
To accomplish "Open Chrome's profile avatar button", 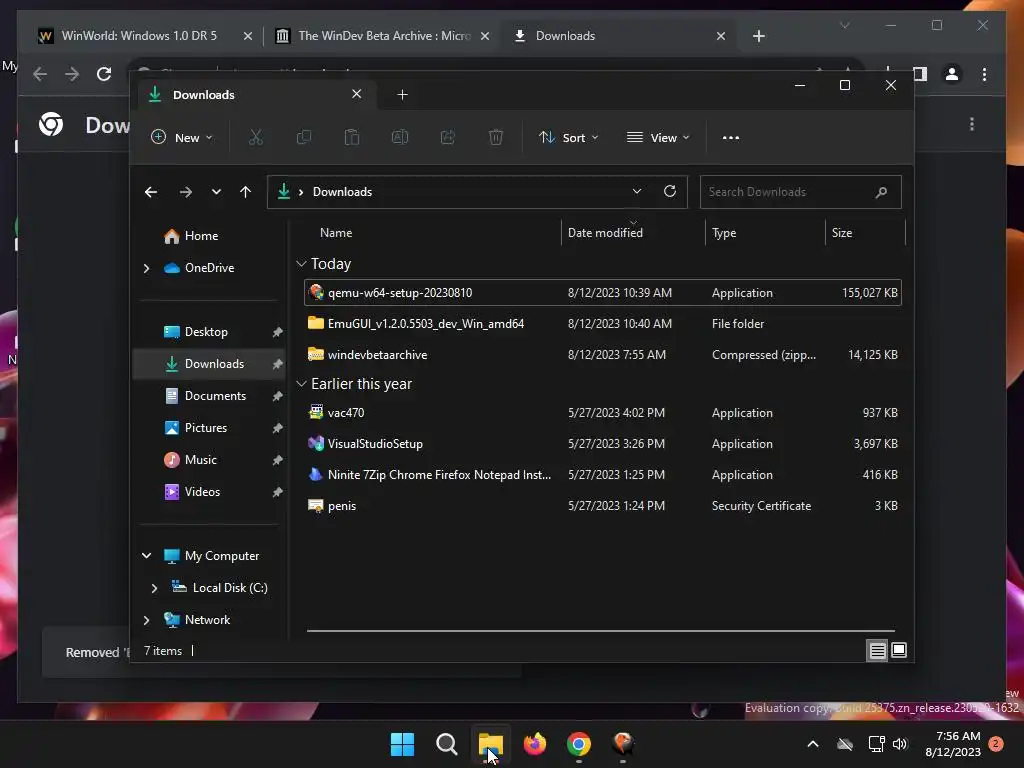I will 952,74.
